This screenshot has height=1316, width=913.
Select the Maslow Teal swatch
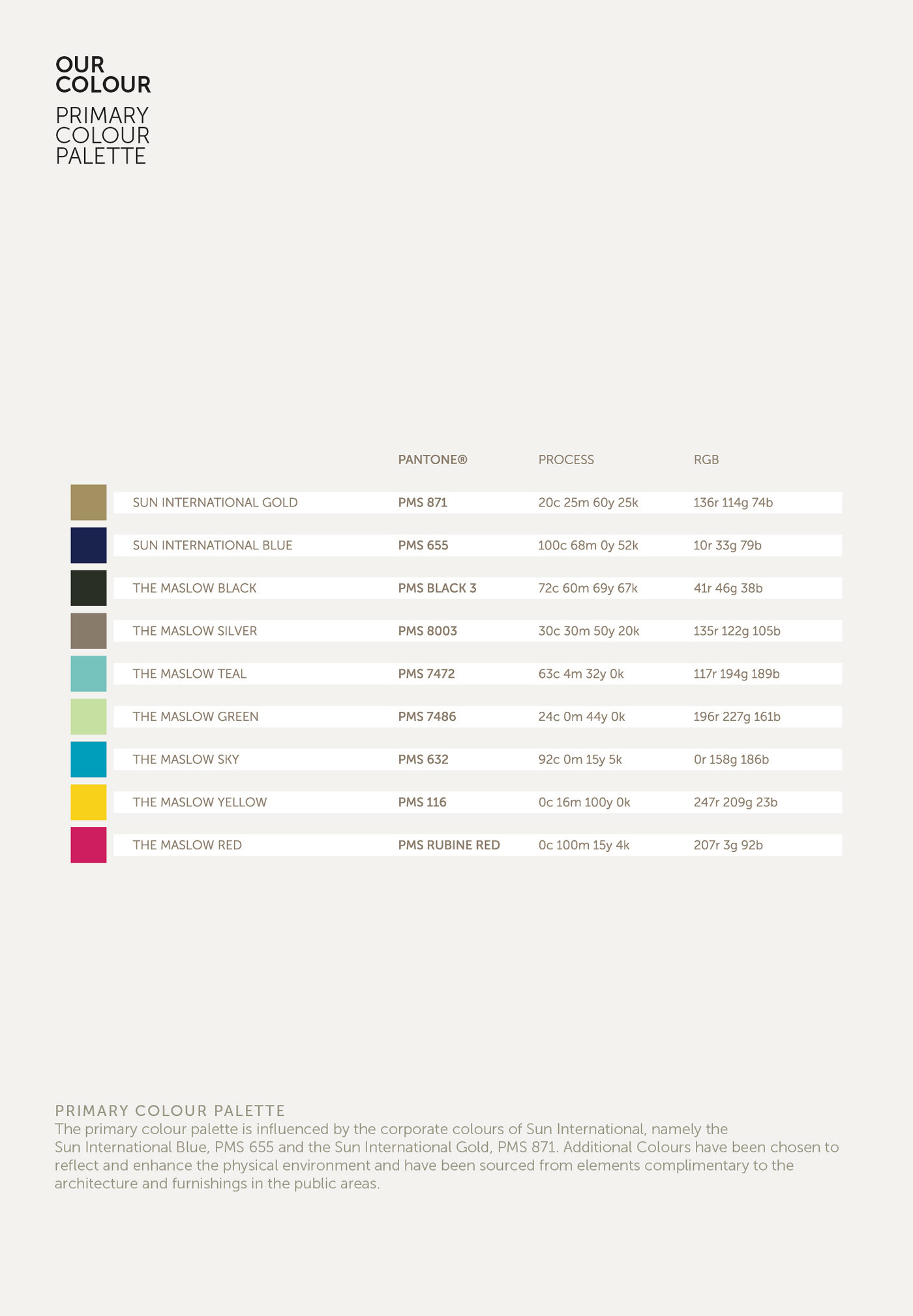tap(89, 673)
